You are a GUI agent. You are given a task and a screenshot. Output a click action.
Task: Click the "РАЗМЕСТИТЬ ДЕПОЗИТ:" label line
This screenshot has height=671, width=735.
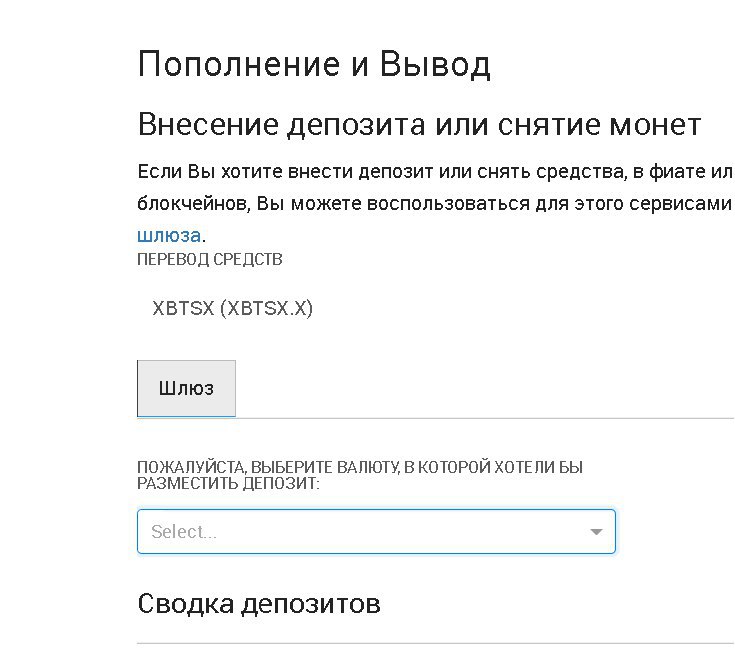click(x=228, y=483)
